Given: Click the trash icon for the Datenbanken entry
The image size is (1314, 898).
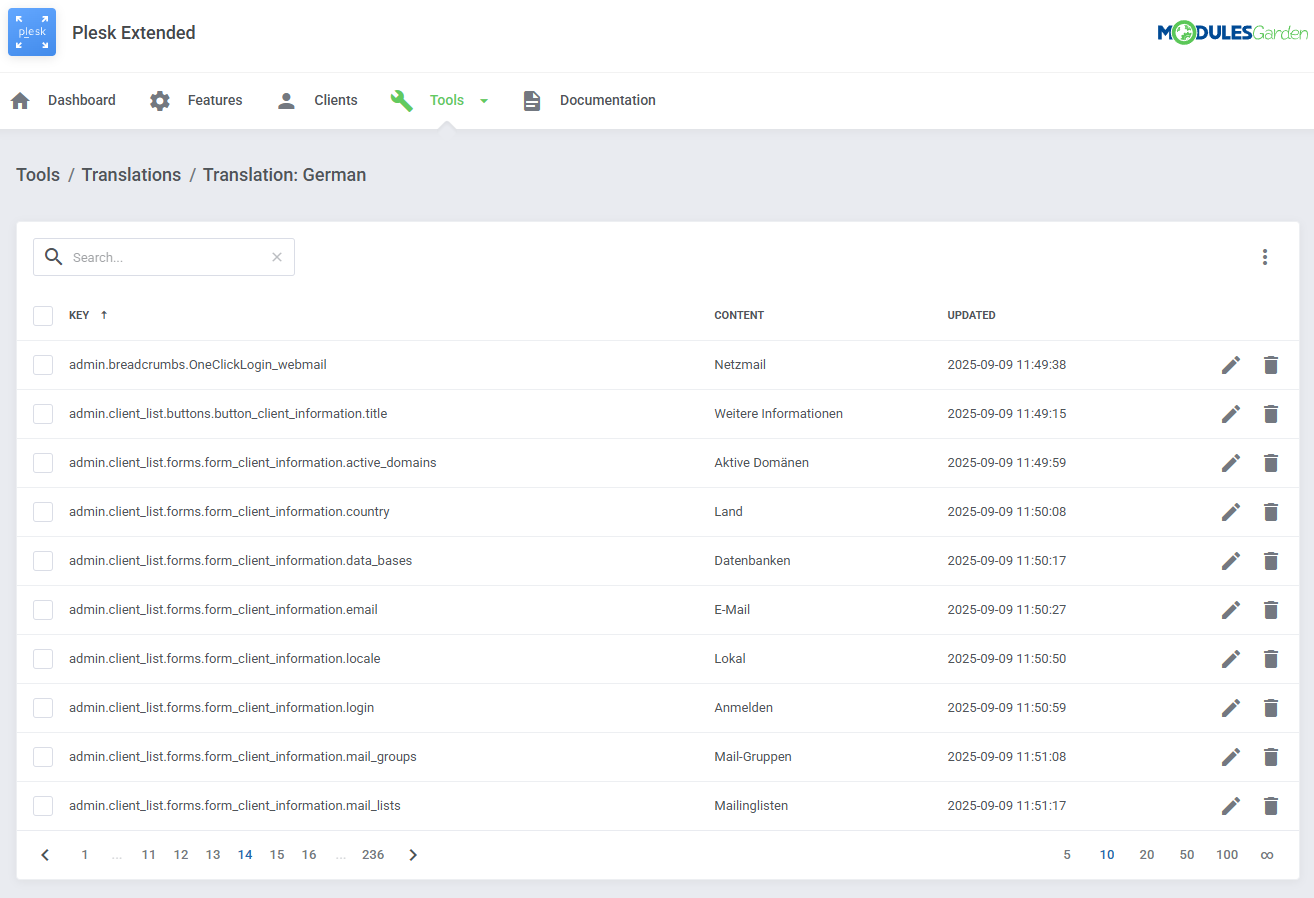Looking at the screenshot, I should point(1271,560).
